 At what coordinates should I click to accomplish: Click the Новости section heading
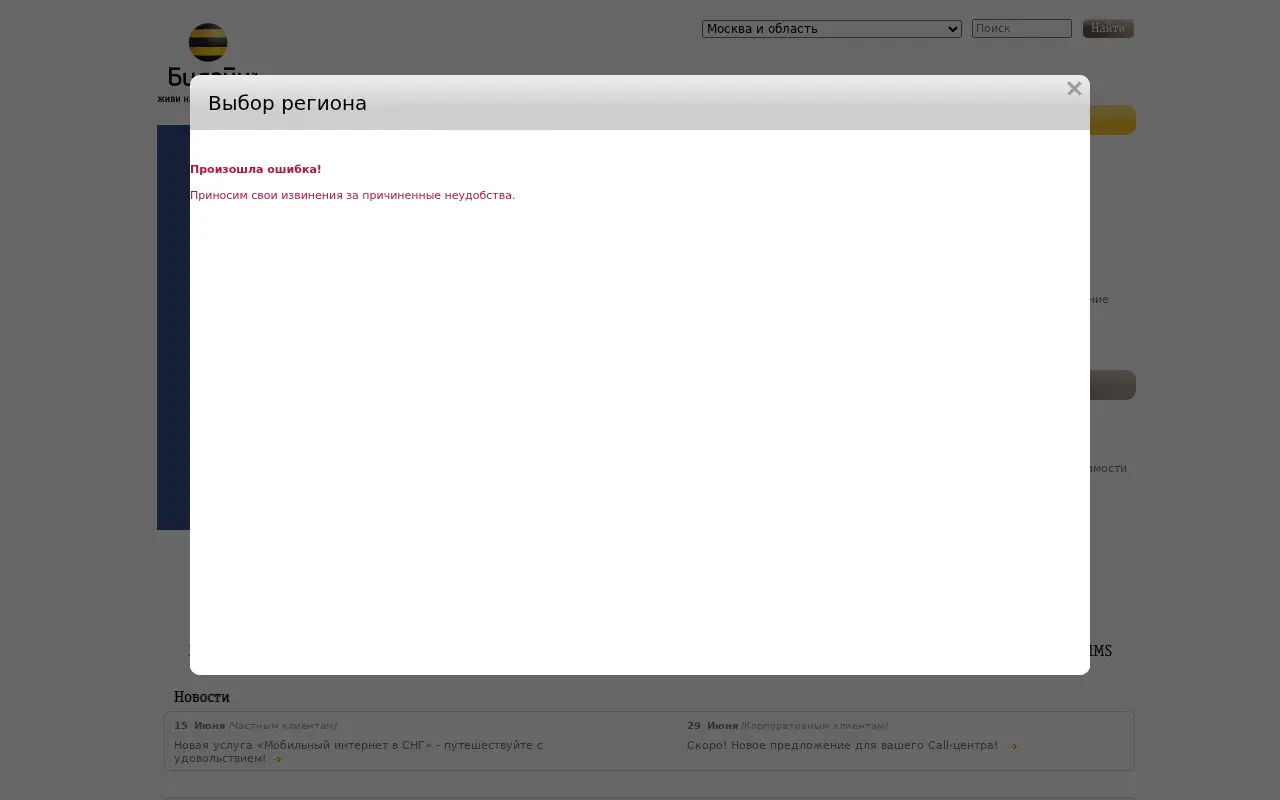(x=202, y=697)
